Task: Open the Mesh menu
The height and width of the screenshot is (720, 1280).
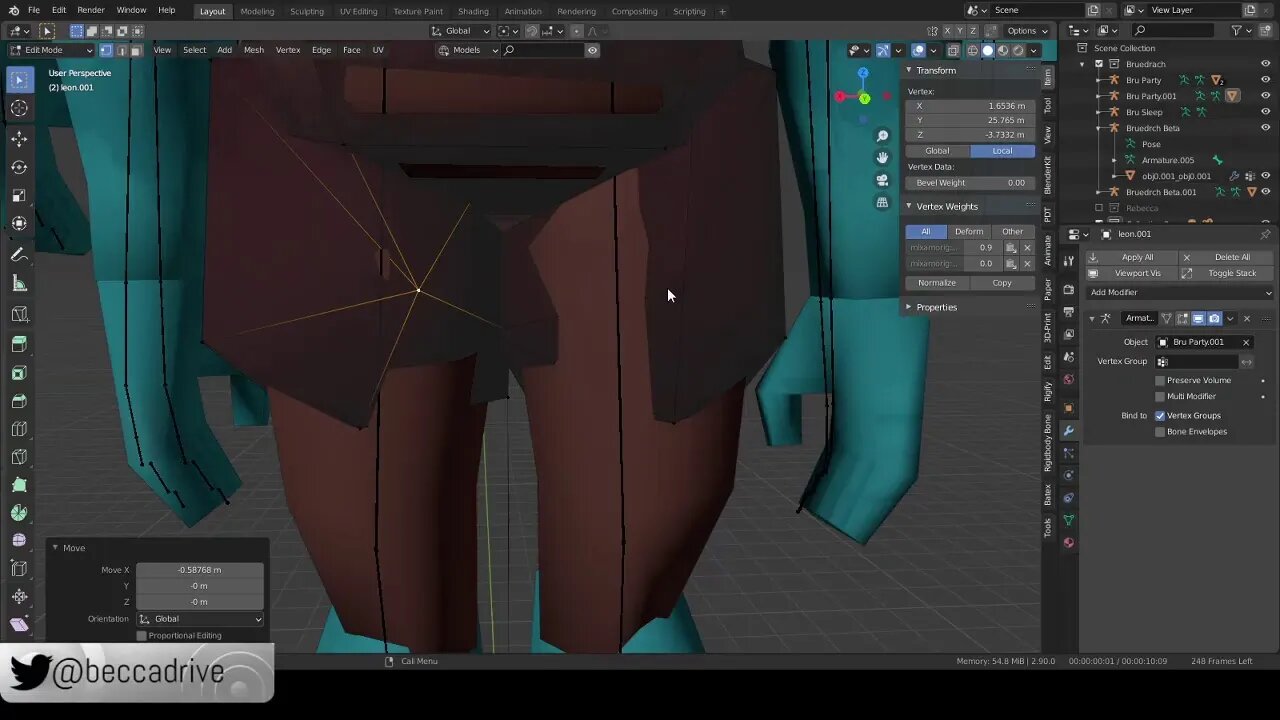Action: (x=254, y=50)
